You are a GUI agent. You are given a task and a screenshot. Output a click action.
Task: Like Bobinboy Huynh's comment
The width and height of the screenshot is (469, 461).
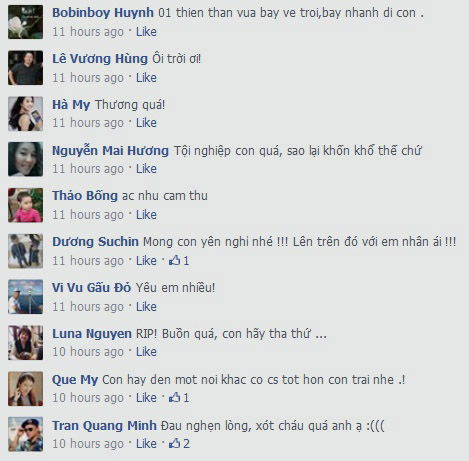(146, 32)
